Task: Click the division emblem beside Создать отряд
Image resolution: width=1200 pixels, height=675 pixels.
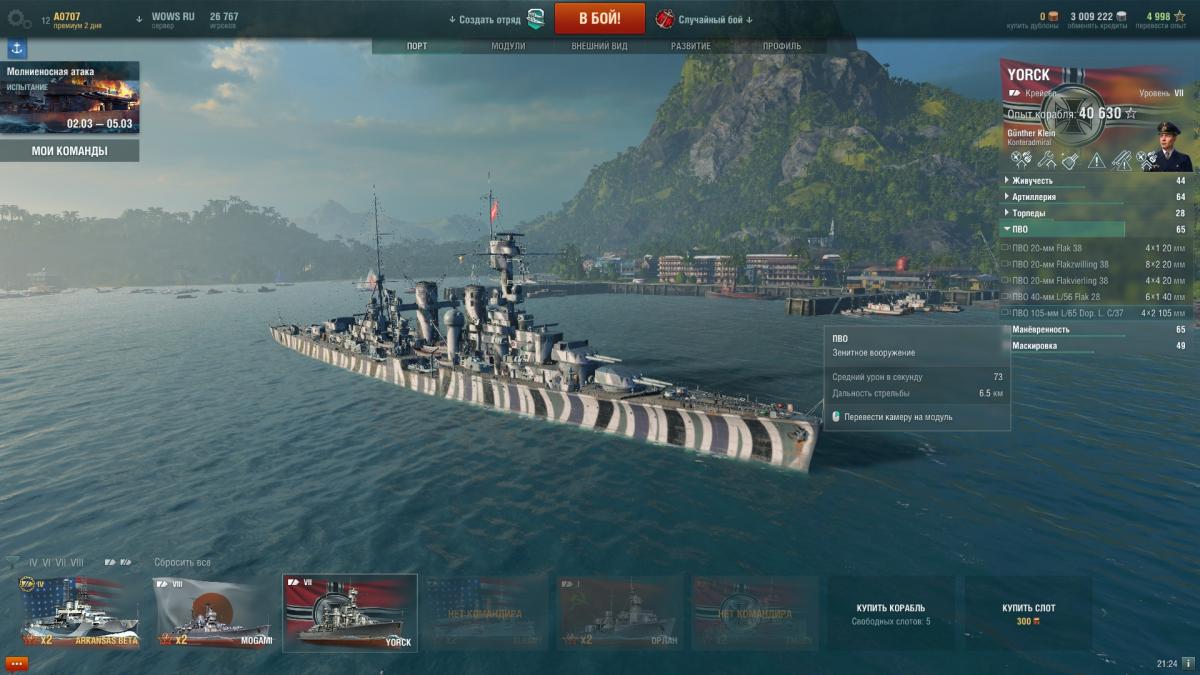Action: click(x=536, y=18)
